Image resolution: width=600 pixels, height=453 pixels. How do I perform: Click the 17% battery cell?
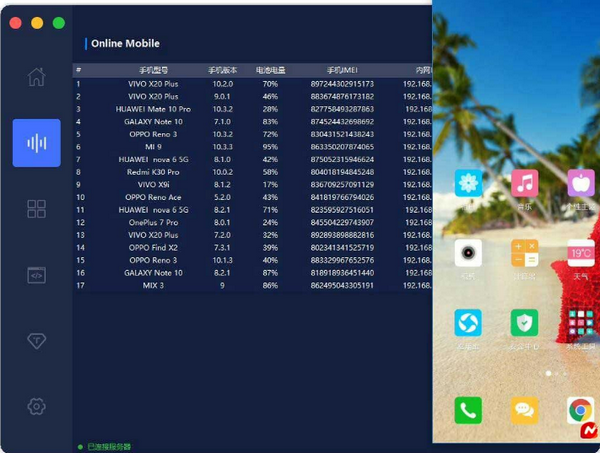pos(270,185)
